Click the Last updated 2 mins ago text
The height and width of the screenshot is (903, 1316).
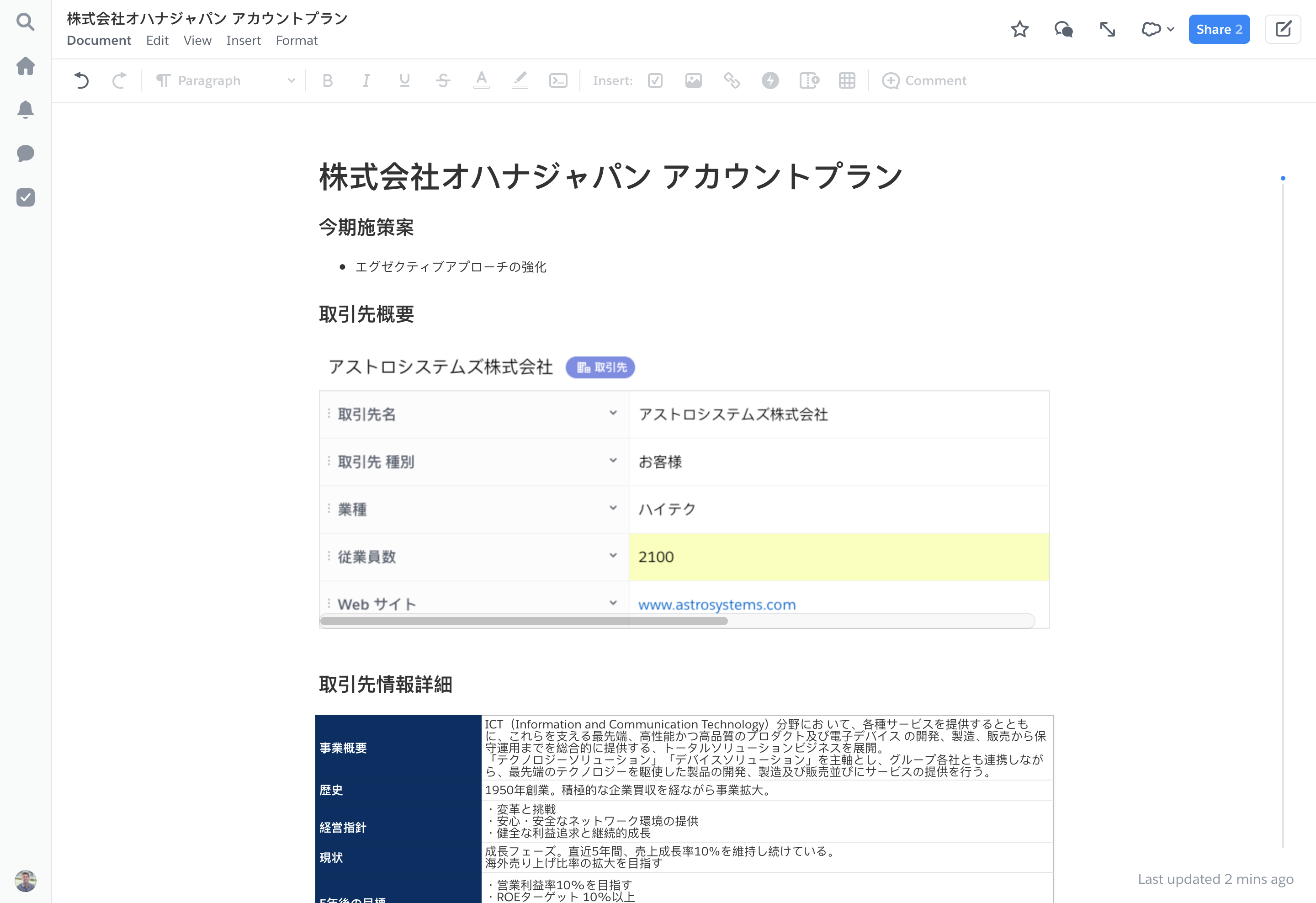click(x=1216, y=879)
